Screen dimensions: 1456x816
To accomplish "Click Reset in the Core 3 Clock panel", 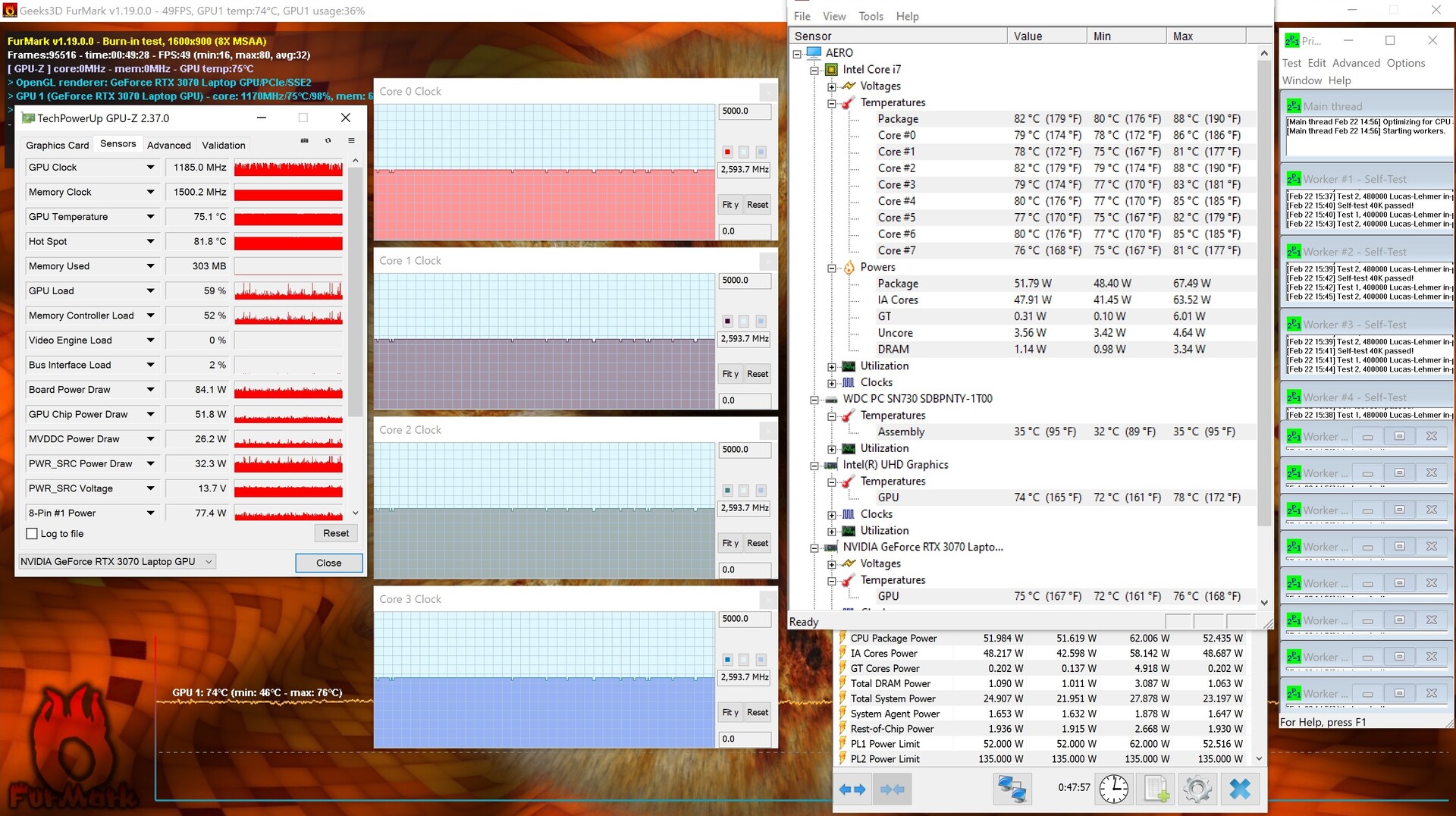I will pyautogui.click(x=758, y=712).
